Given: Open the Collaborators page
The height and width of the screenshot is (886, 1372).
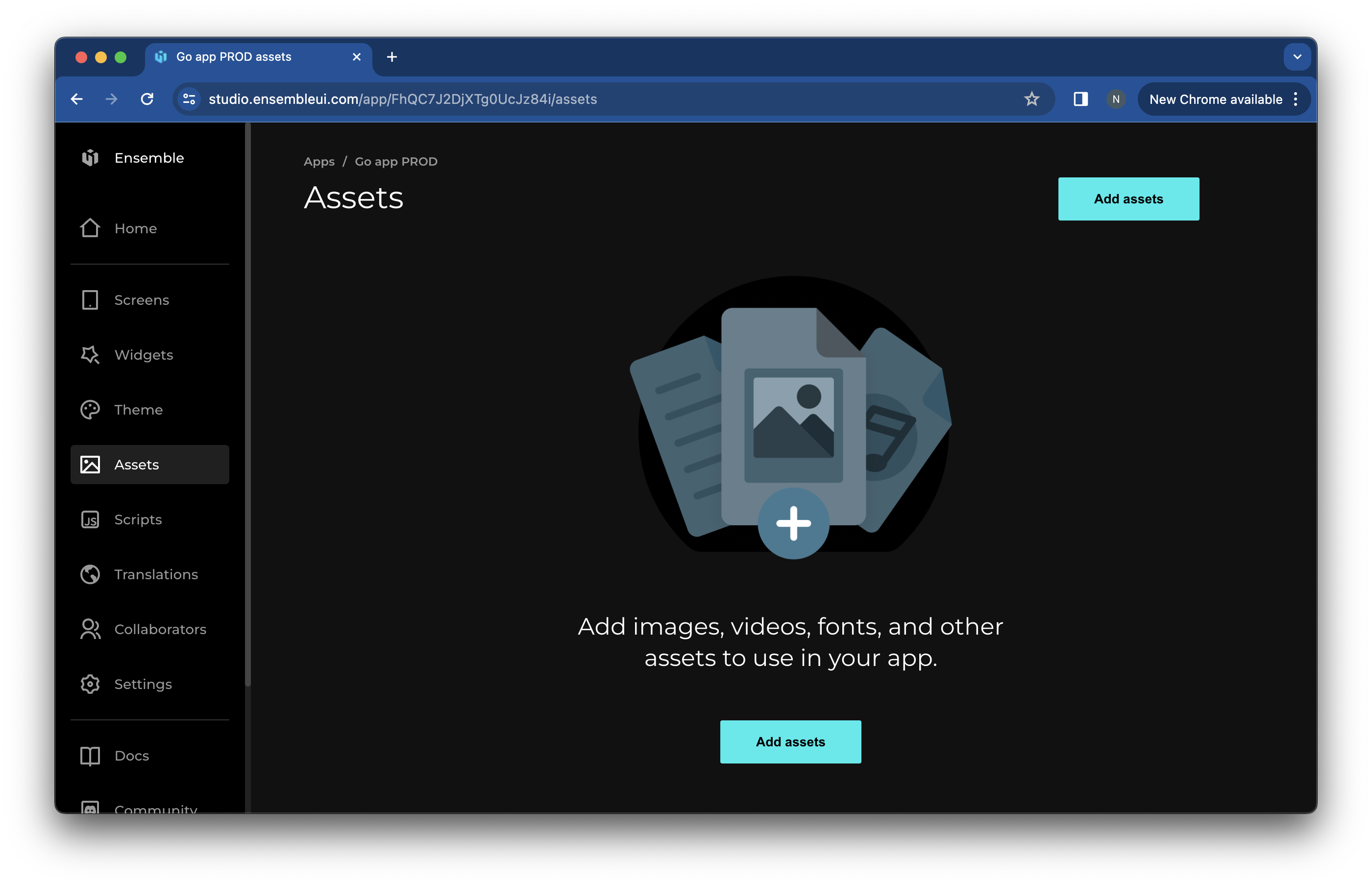Looking at the screenshot, I should point(159,629).
